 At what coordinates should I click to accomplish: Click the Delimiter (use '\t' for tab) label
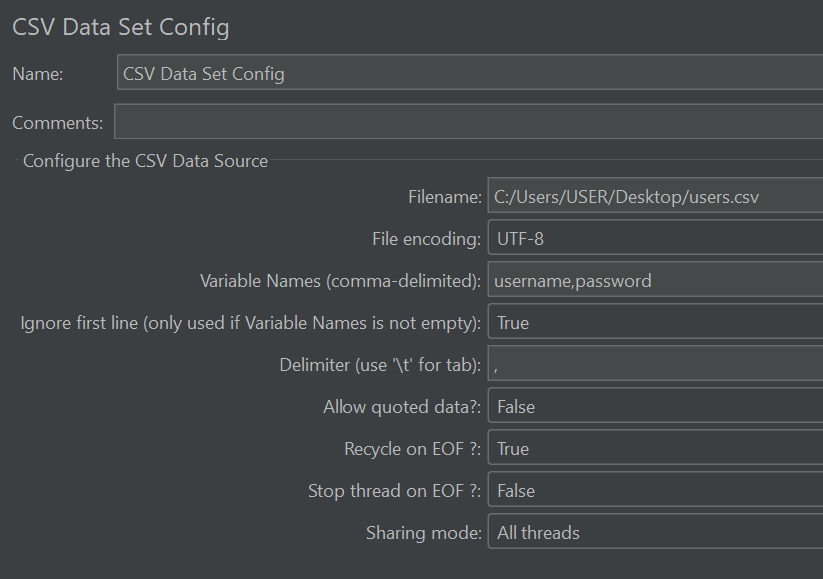[x=380, y=365]
